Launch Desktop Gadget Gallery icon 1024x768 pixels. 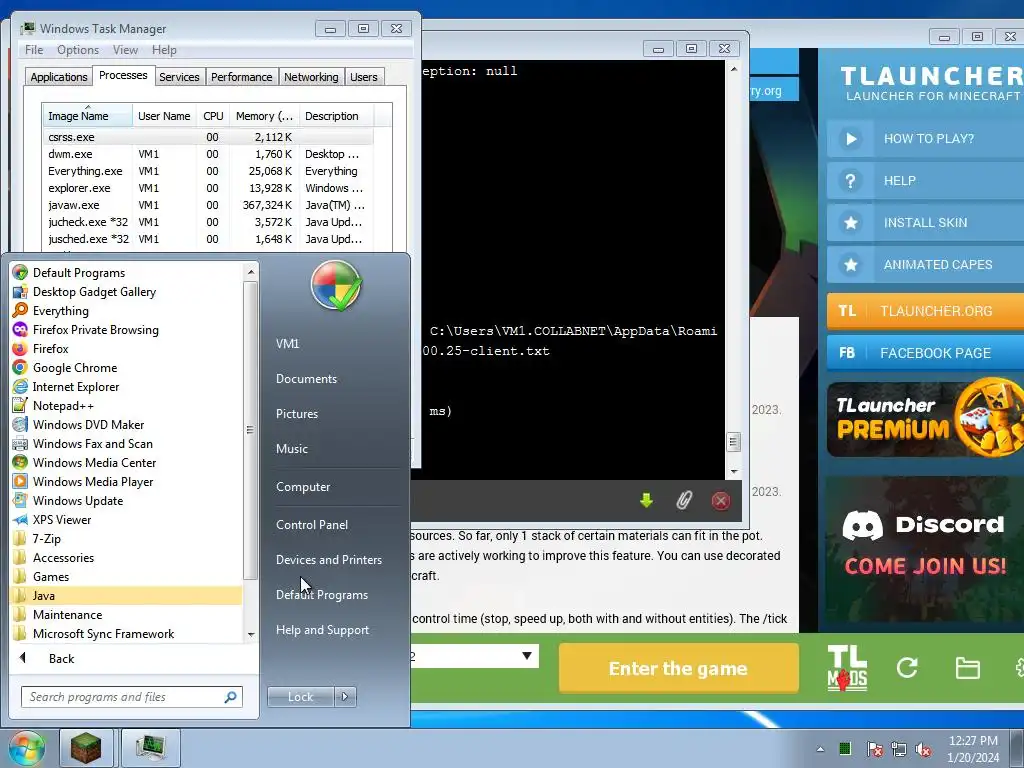(20, 291)
